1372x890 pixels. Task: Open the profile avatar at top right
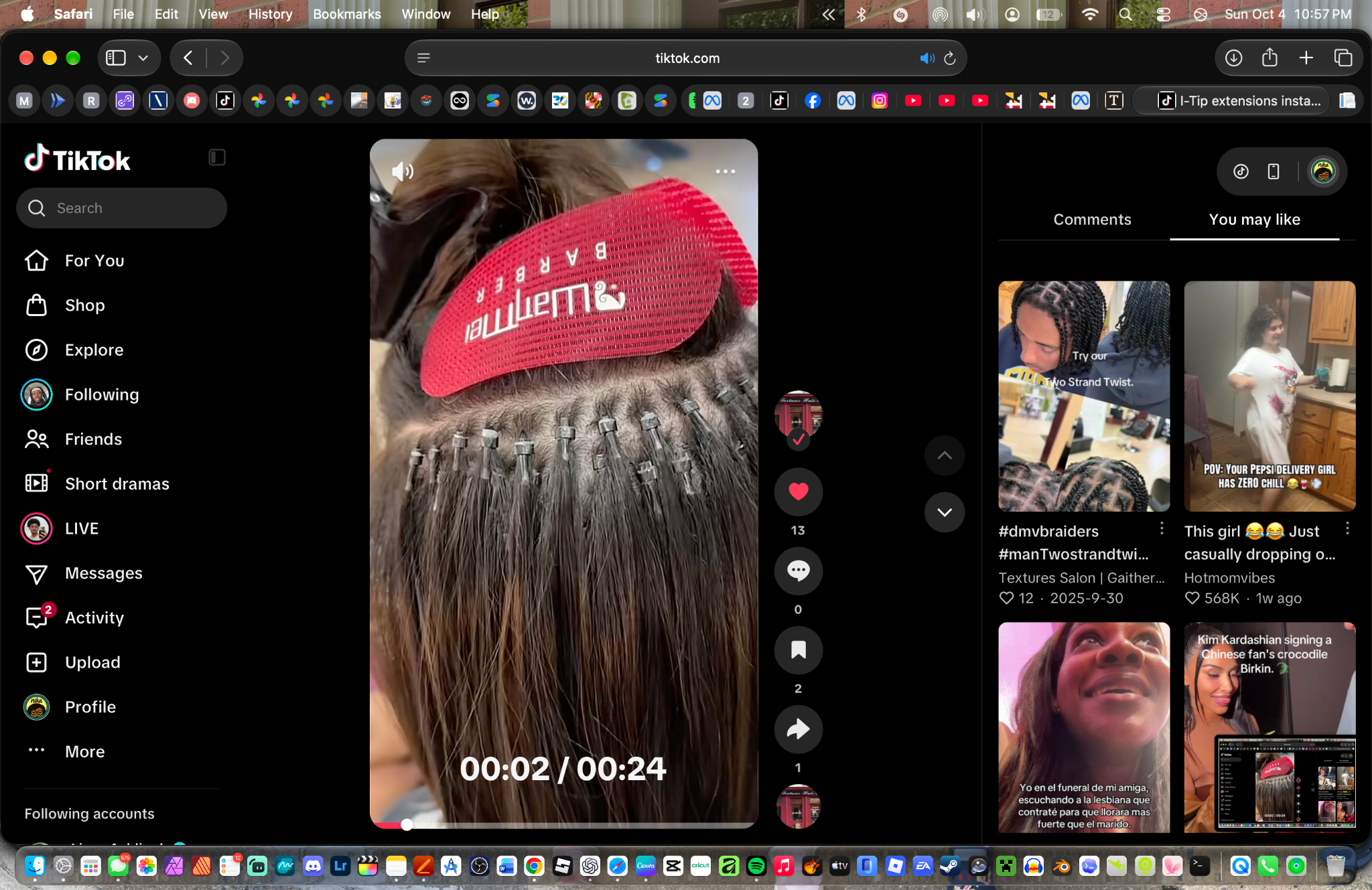click(x=1322, y=171)
